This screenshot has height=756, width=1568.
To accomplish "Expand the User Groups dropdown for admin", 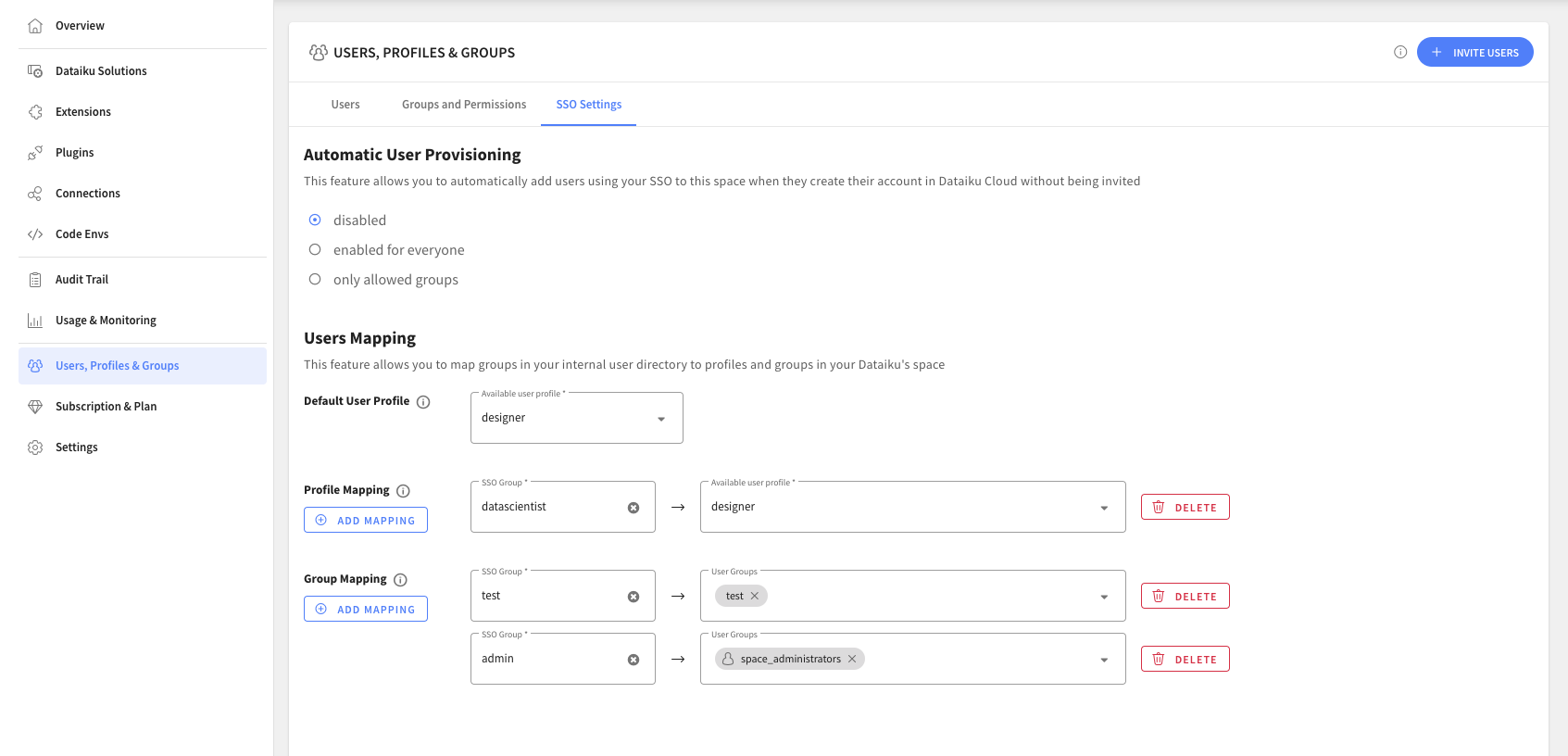I will point(1104,660).
